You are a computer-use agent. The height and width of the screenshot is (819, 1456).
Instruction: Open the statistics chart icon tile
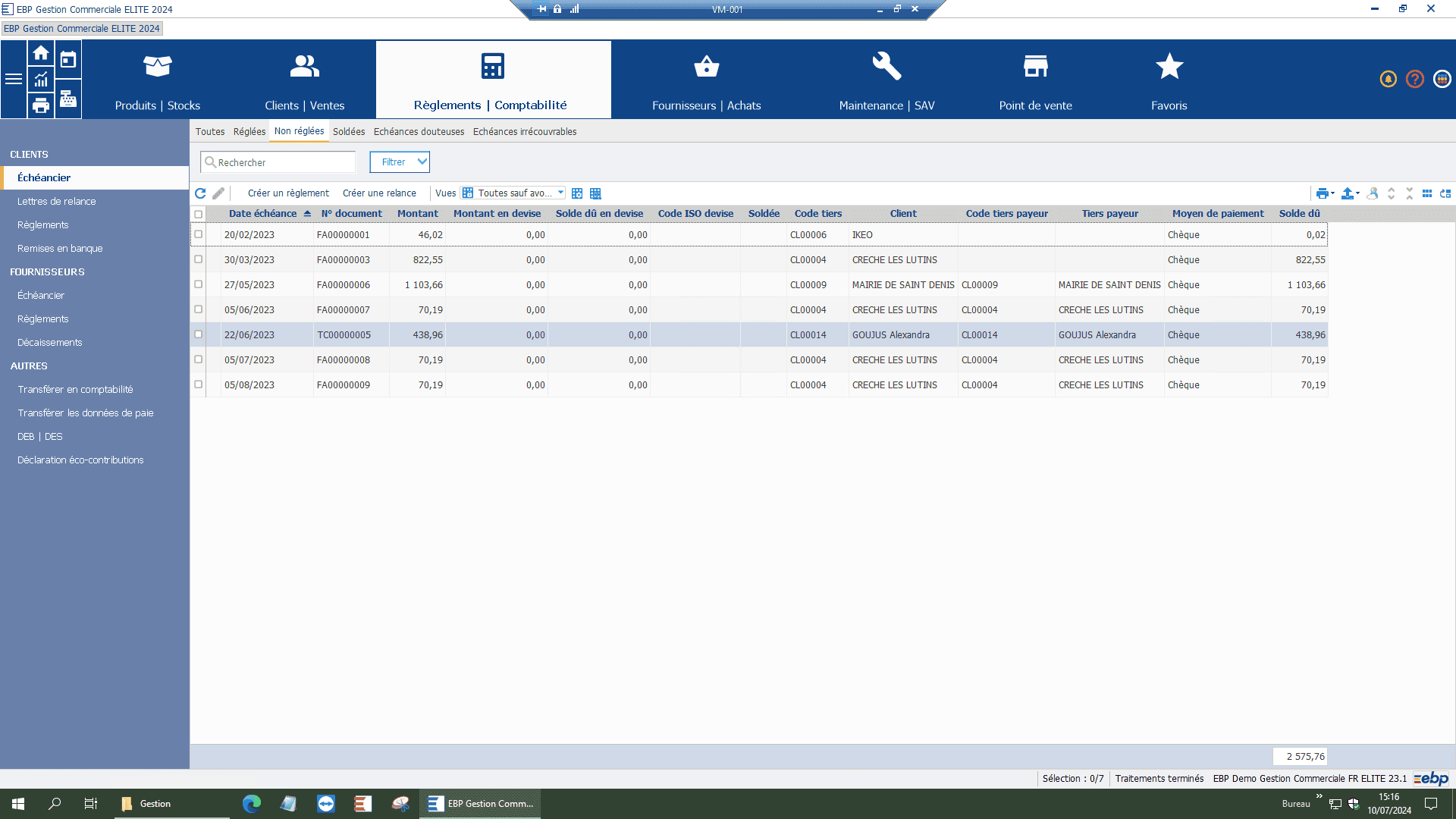coord(41,79)
